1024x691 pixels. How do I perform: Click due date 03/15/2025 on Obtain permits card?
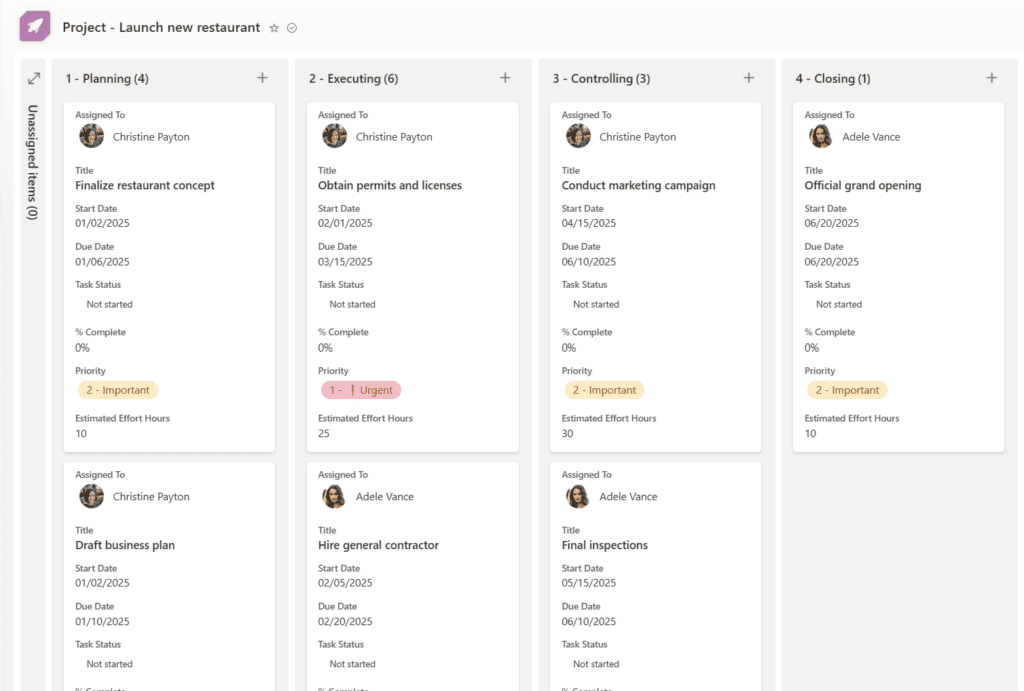point(345,262)
